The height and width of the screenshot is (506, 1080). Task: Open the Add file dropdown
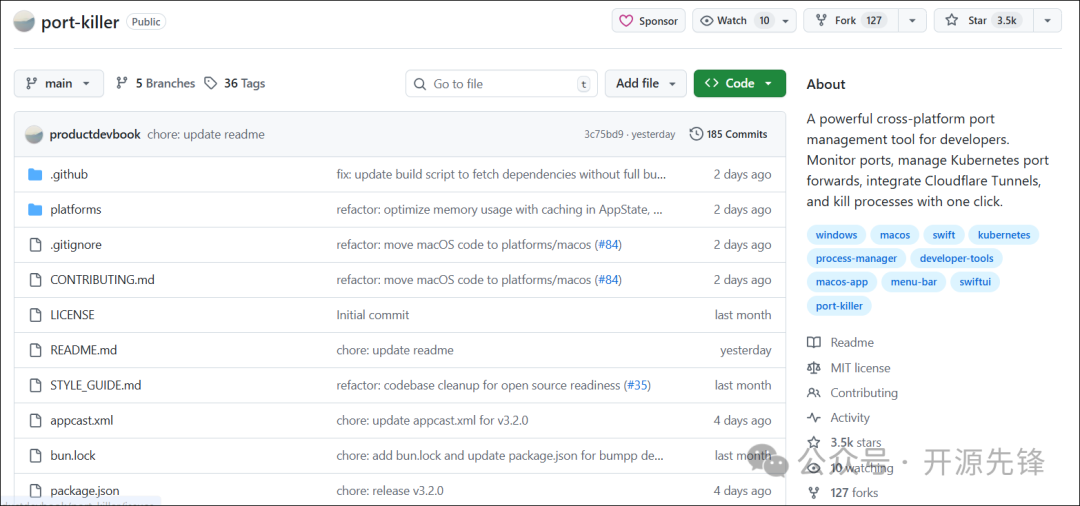(x=645, y=83)
